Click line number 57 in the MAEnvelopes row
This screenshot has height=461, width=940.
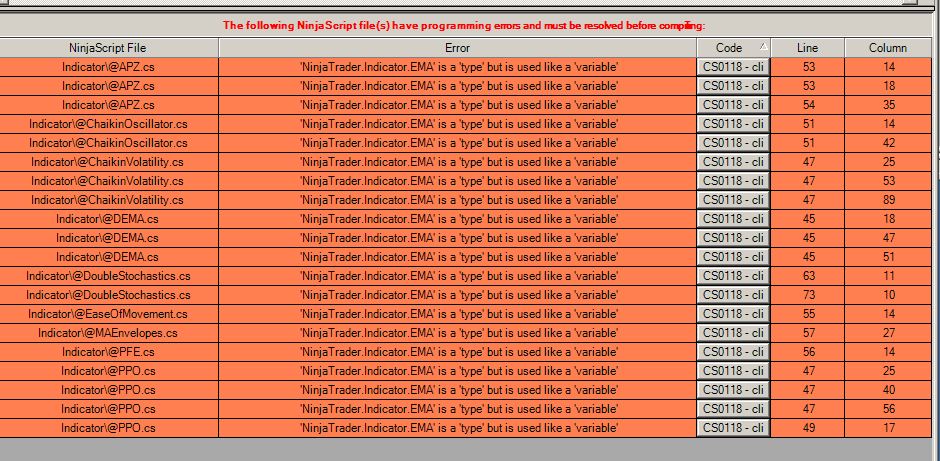point(808,333)
